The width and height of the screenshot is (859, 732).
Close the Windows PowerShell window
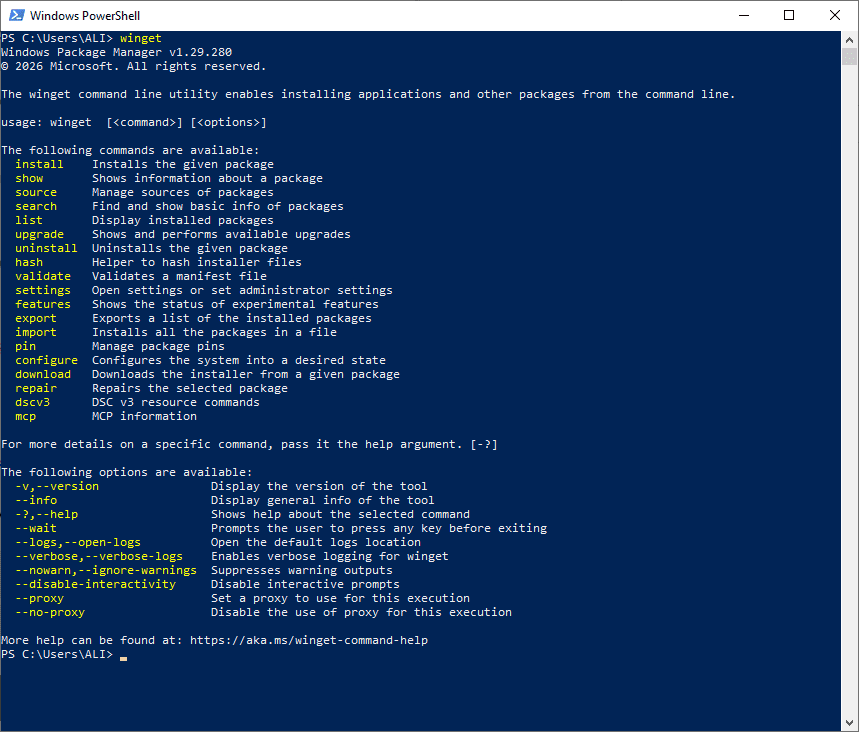pyautogui.click(x=834, y=15)
